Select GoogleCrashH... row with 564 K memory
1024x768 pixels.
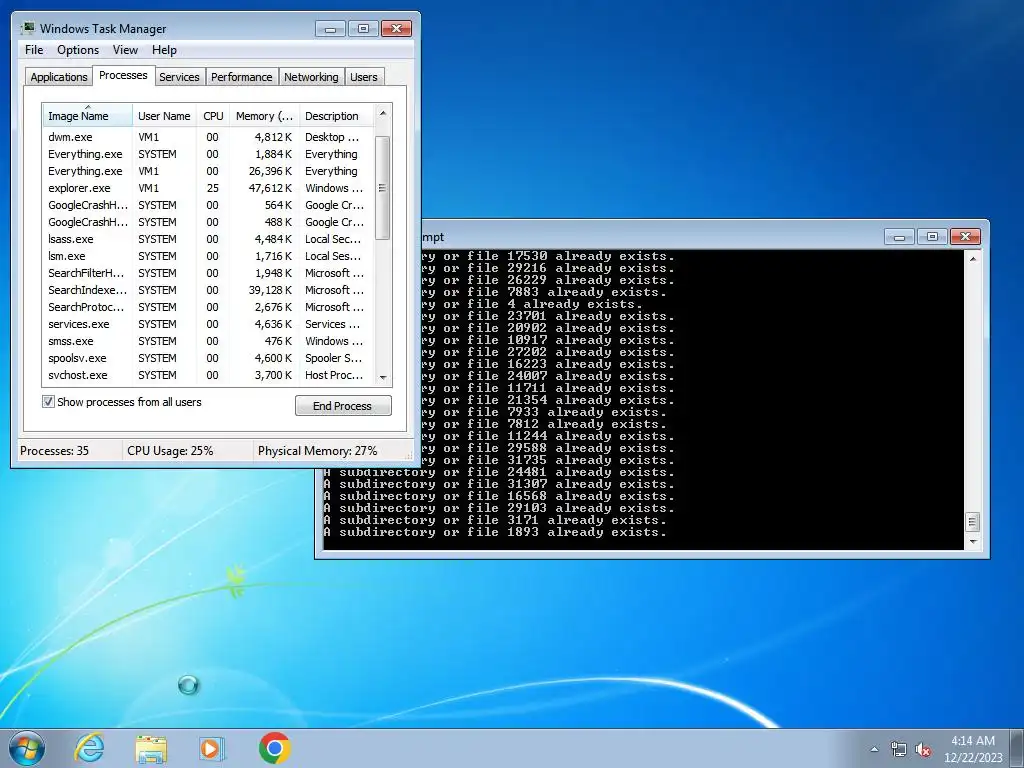click(x=208, y=205)
